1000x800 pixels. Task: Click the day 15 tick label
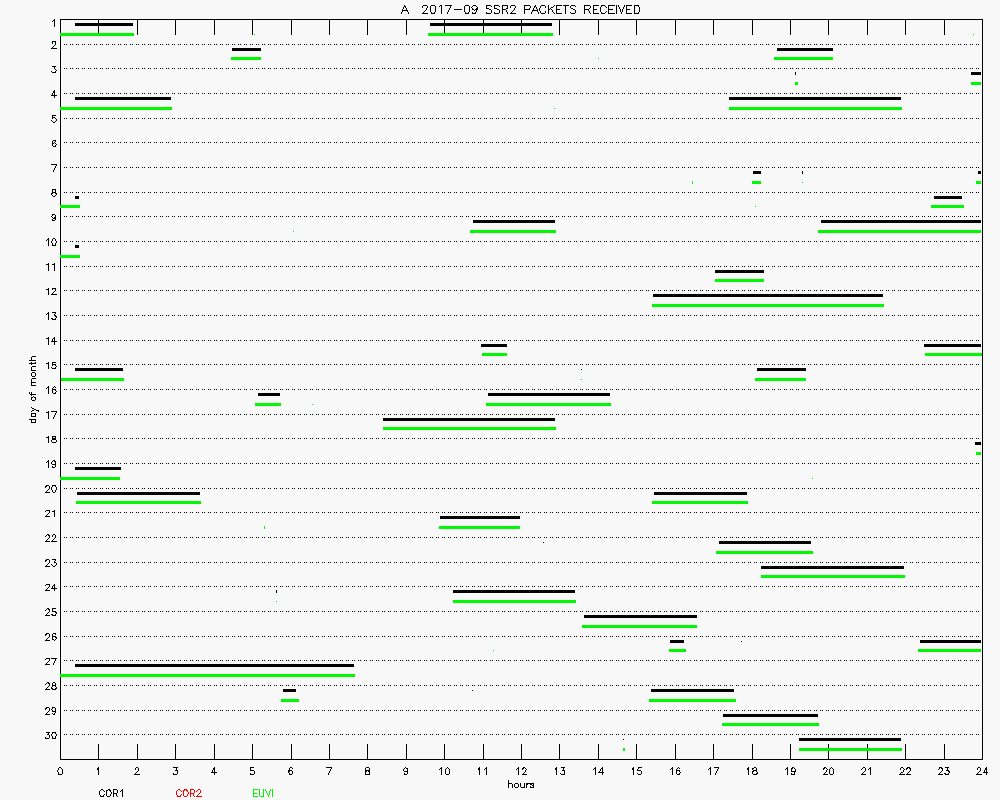point(48,365)
